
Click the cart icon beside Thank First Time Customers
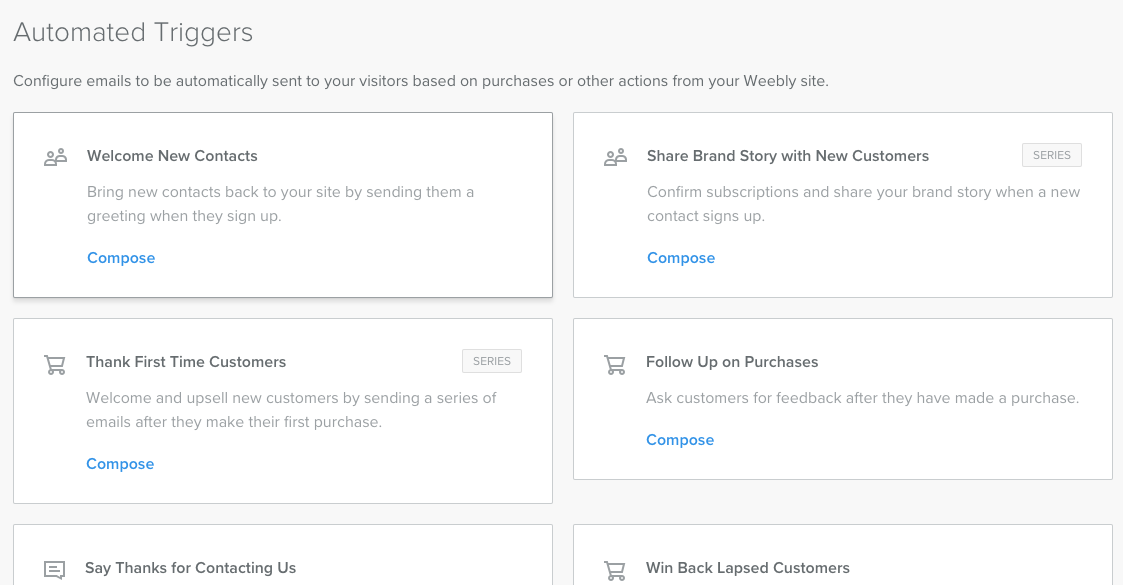pos(55,364)
